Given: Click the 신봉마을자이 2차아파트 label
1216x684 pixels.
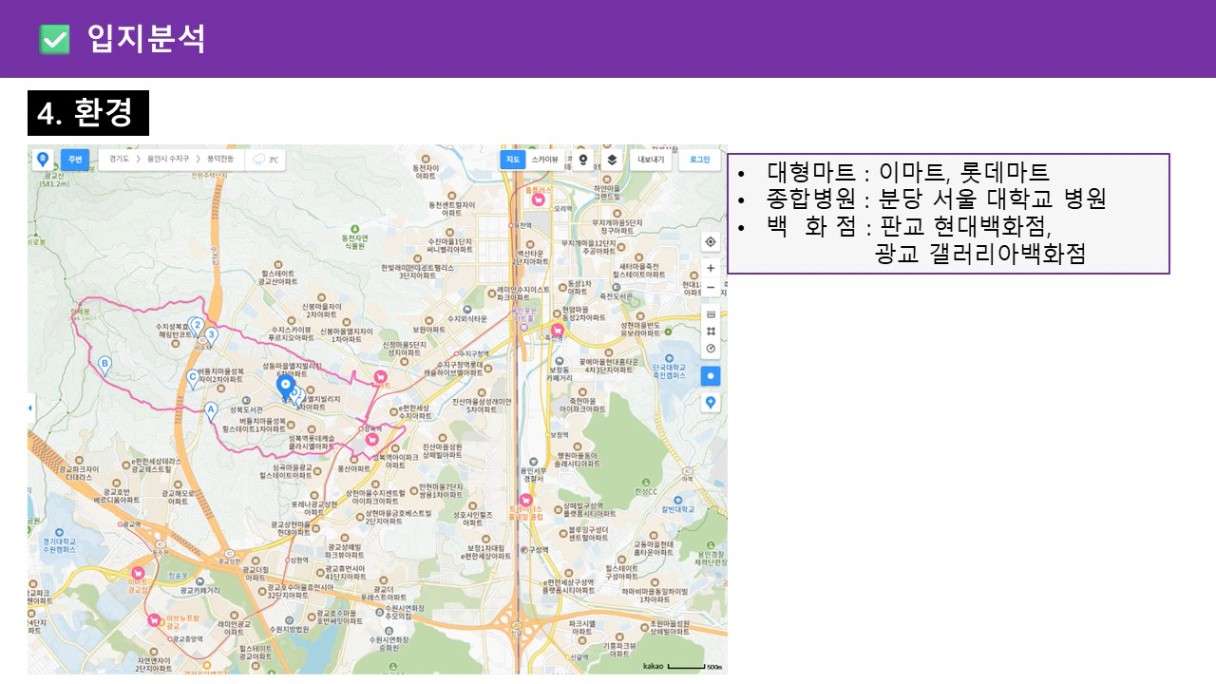Looking at the screenshot, I should (x=322, y=309).
